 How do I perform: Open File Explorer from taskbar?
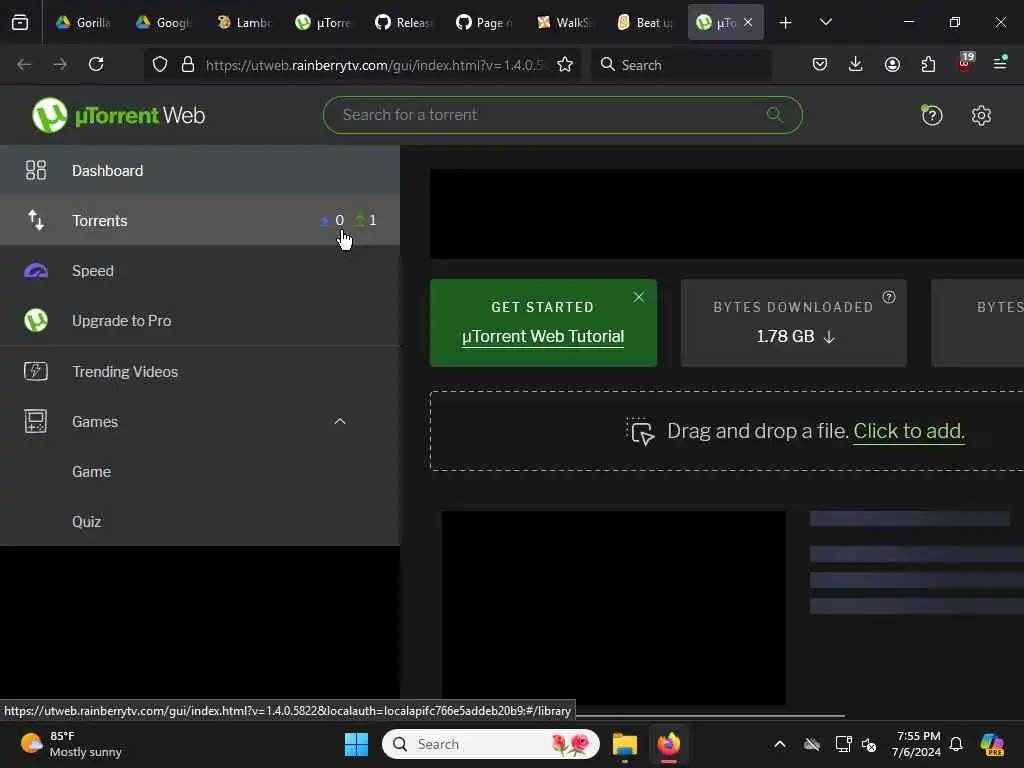(624, 744)
